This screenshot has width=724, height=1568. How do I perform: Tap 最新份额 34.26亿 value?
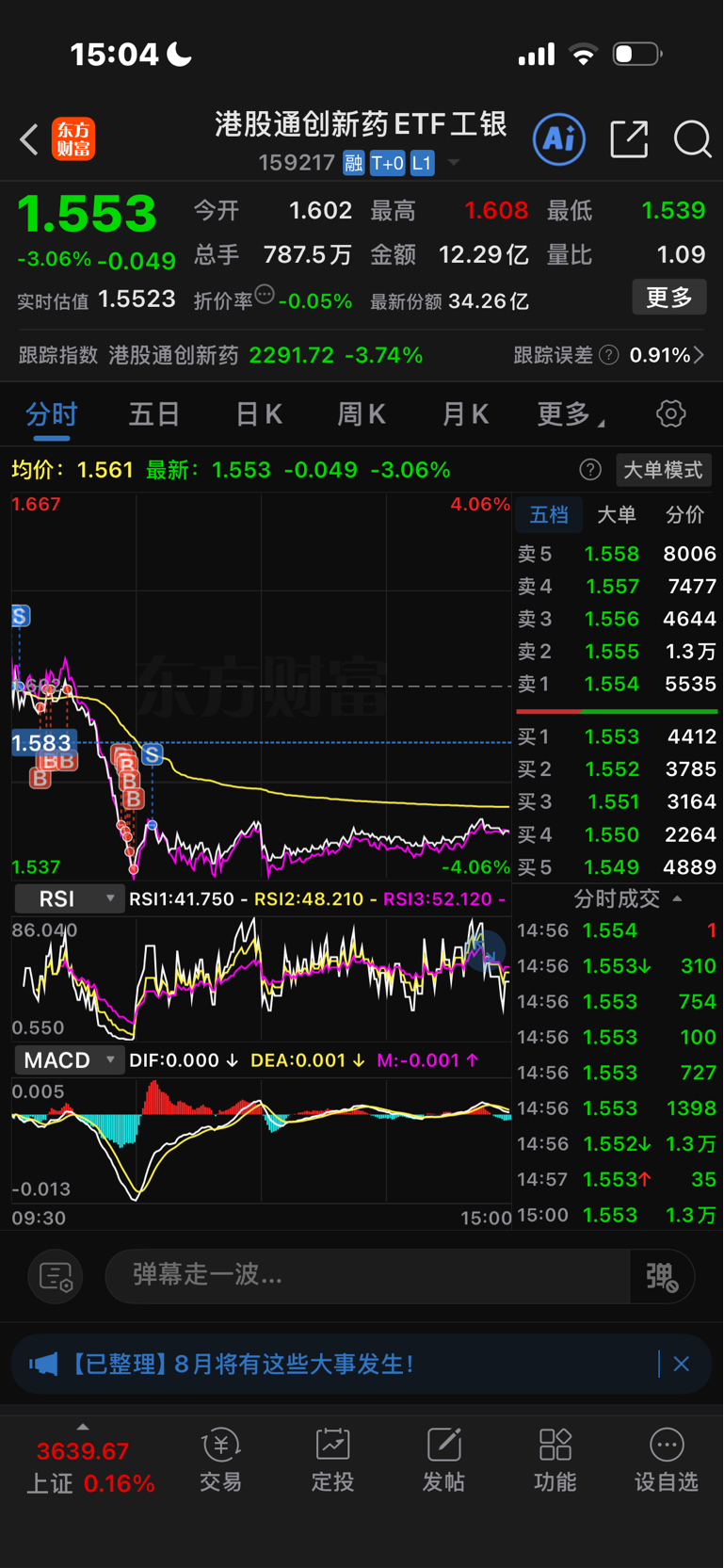489,301
